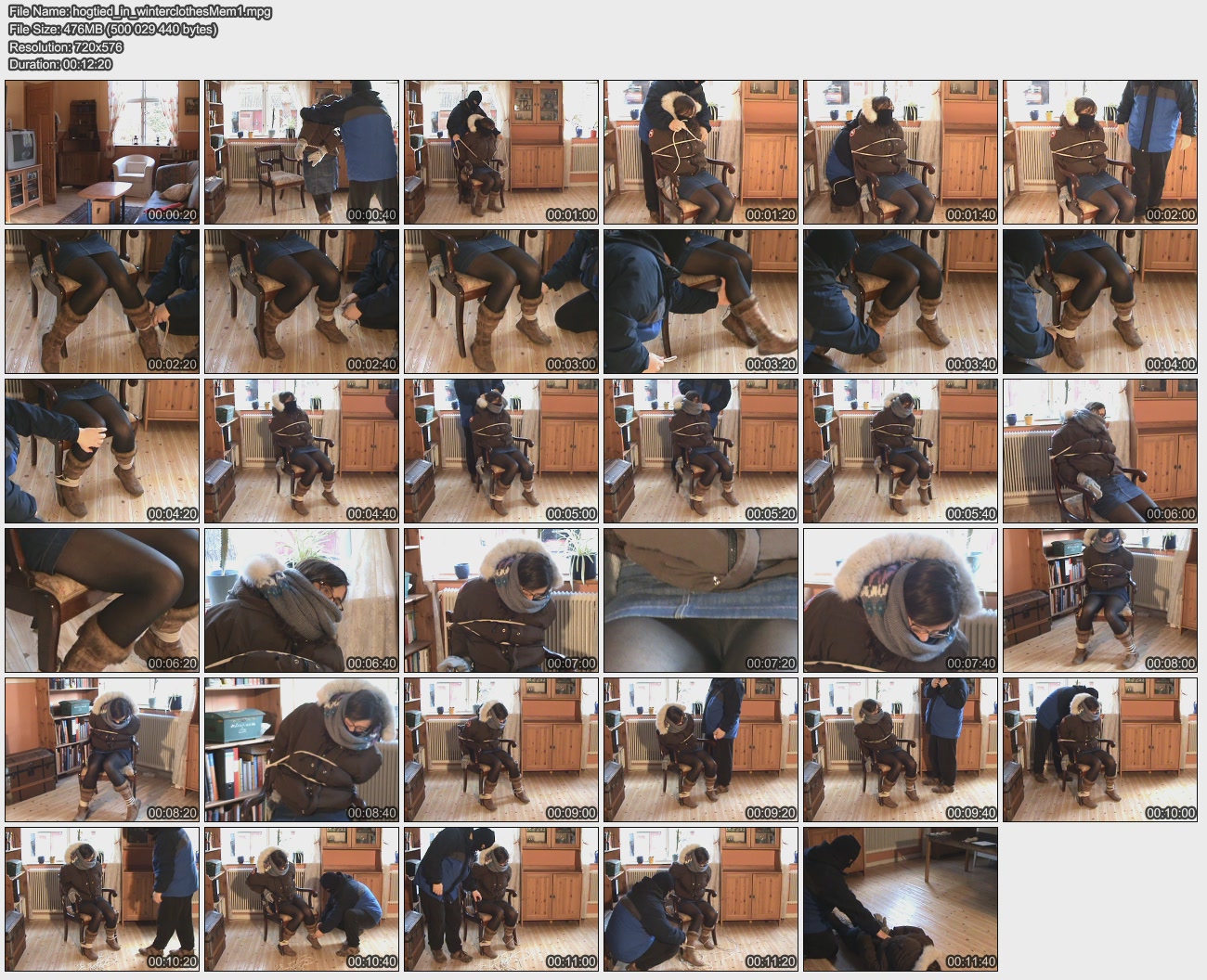1207x980 pixels.
Task: Click the thumbnail at 00:09:20
Action: (701, 750)
